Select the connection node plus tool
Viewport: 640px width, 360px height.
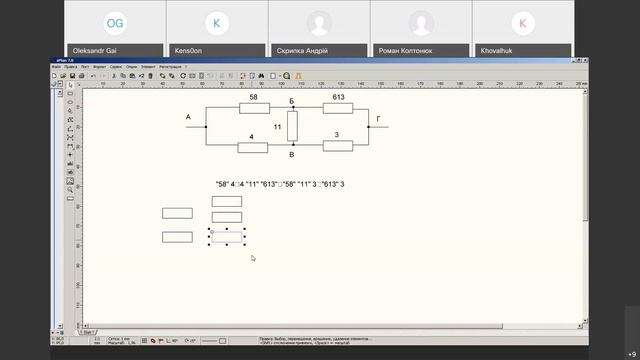(70, 155)
